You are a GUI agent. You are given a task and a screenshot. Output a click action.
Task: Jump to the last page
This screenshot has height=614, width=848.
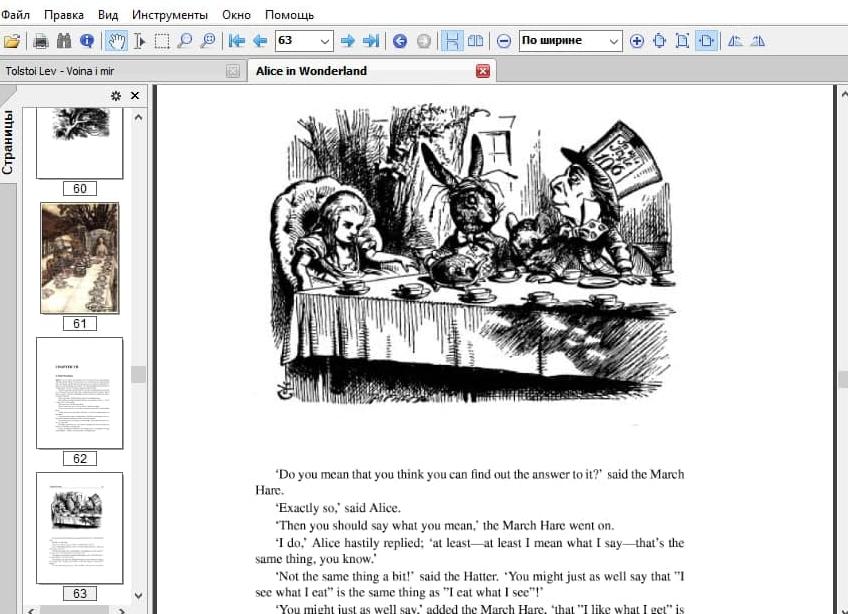point(371,41)
